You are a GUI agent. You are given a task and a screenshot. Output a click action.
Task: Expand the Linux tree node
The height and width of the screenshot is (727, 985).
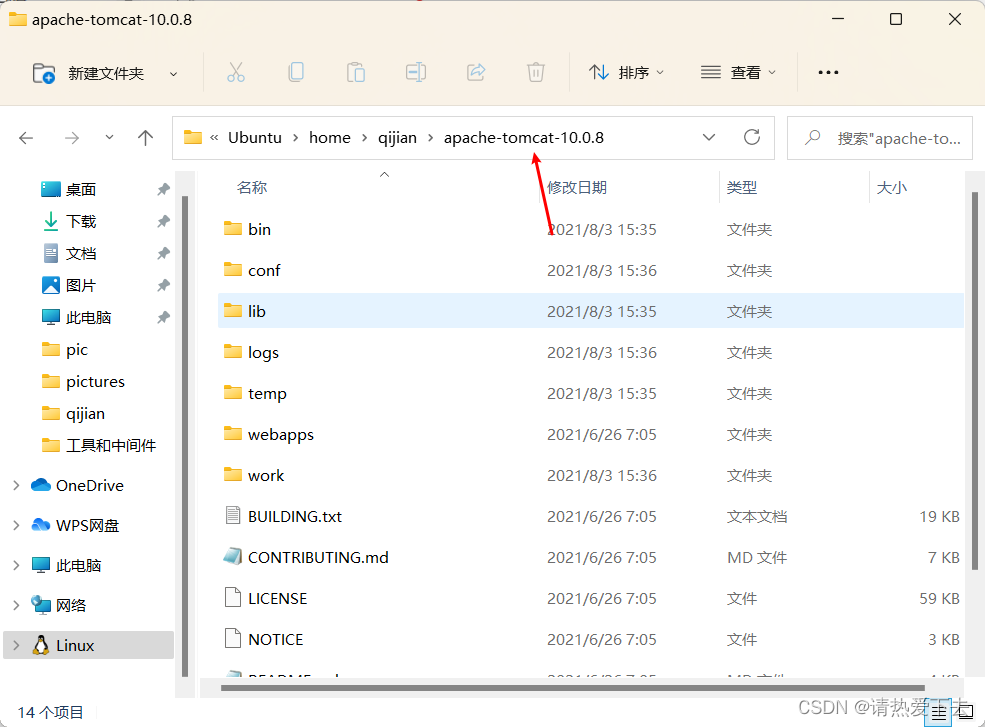16,645
